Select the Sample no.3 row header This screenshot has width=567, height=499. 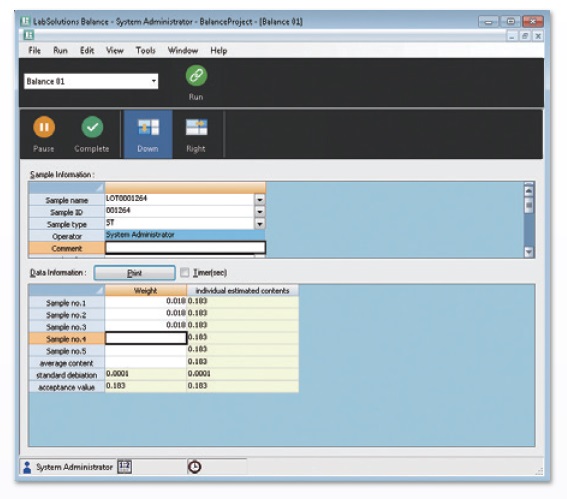pyautogui.click(x=67, y=327)
